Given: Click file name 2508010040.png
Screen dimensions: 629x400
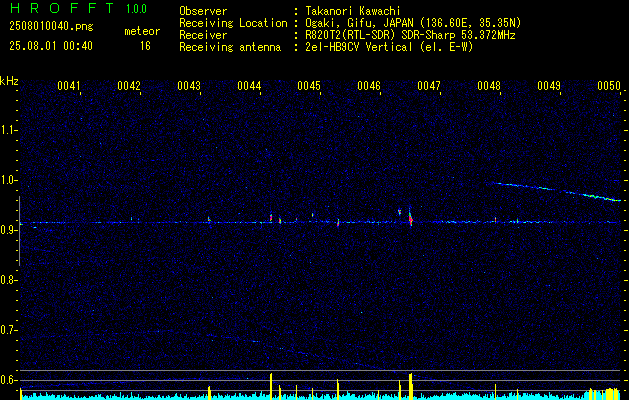Looking at the screenshot, I should tap(51, 26).
